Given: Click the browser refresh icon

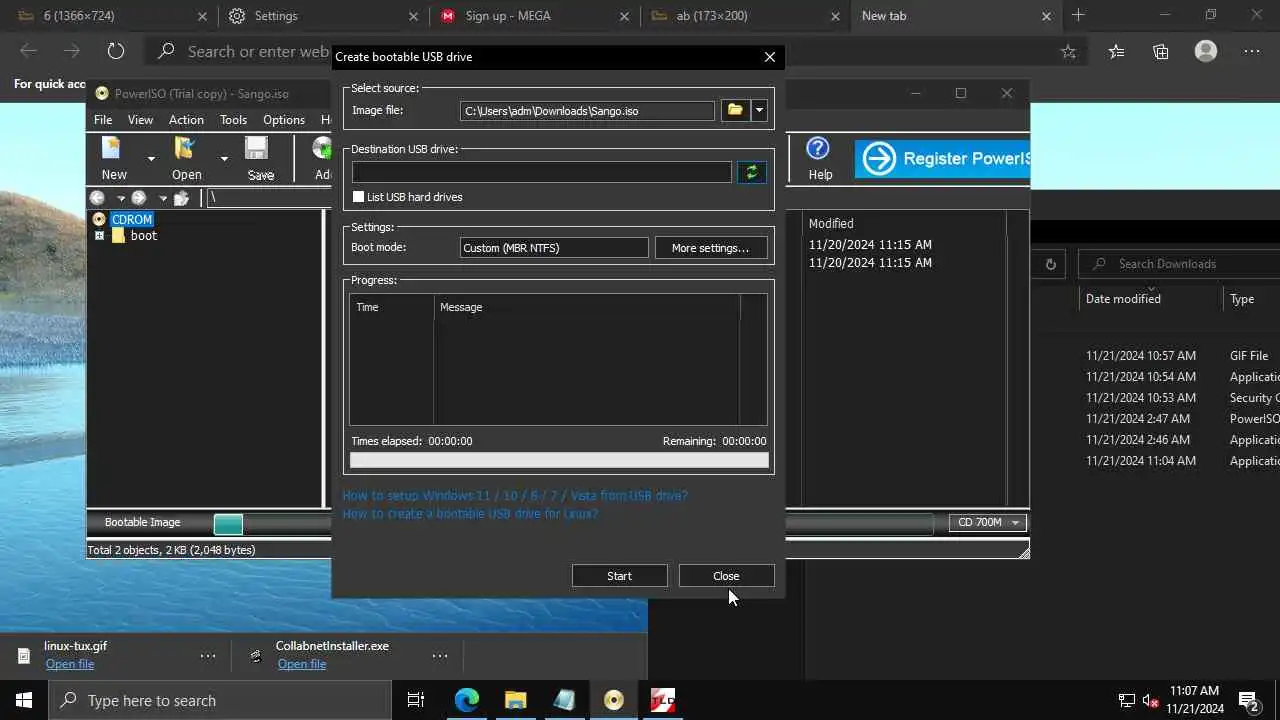Looking at the screenshot, I should coord(115,51).
